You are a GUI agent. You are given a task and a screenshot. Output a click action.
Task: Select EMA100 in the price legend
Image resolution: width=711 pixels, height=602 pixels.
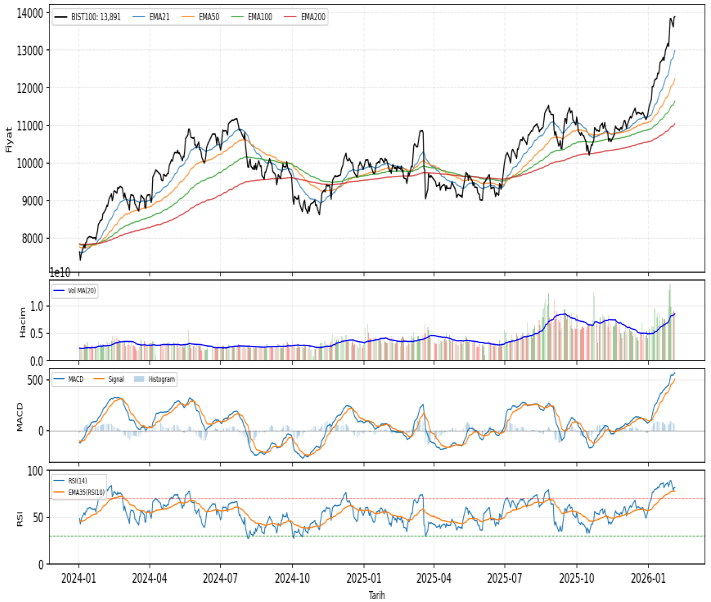(260, 17)
